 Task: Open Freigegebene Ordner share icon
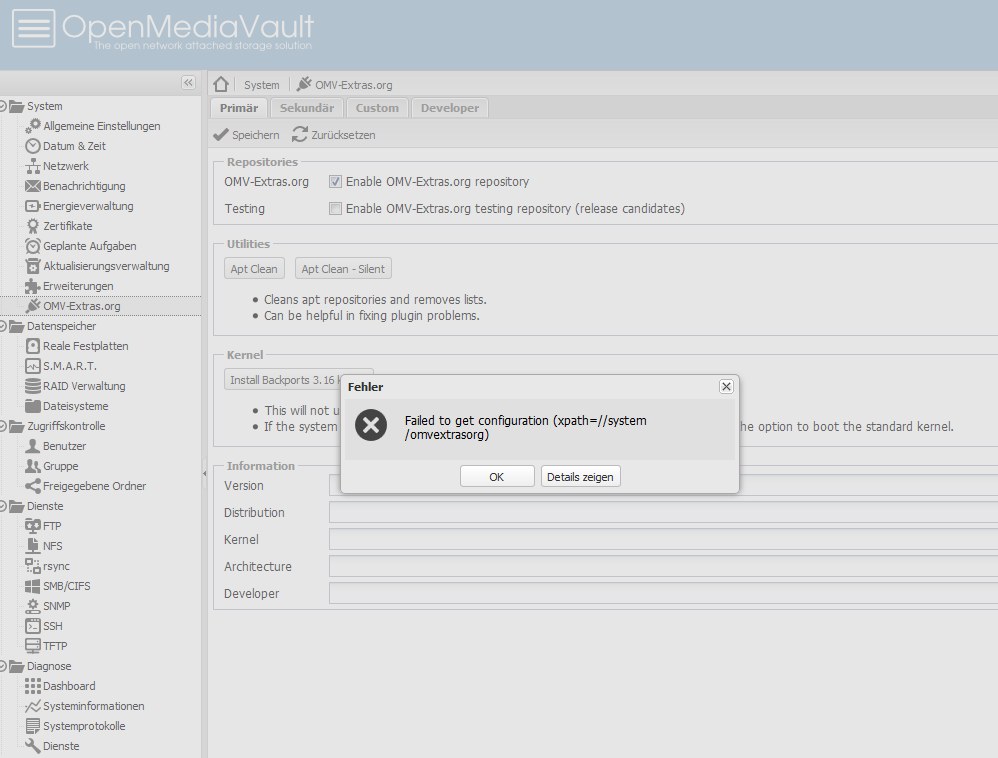pos(32,486)
